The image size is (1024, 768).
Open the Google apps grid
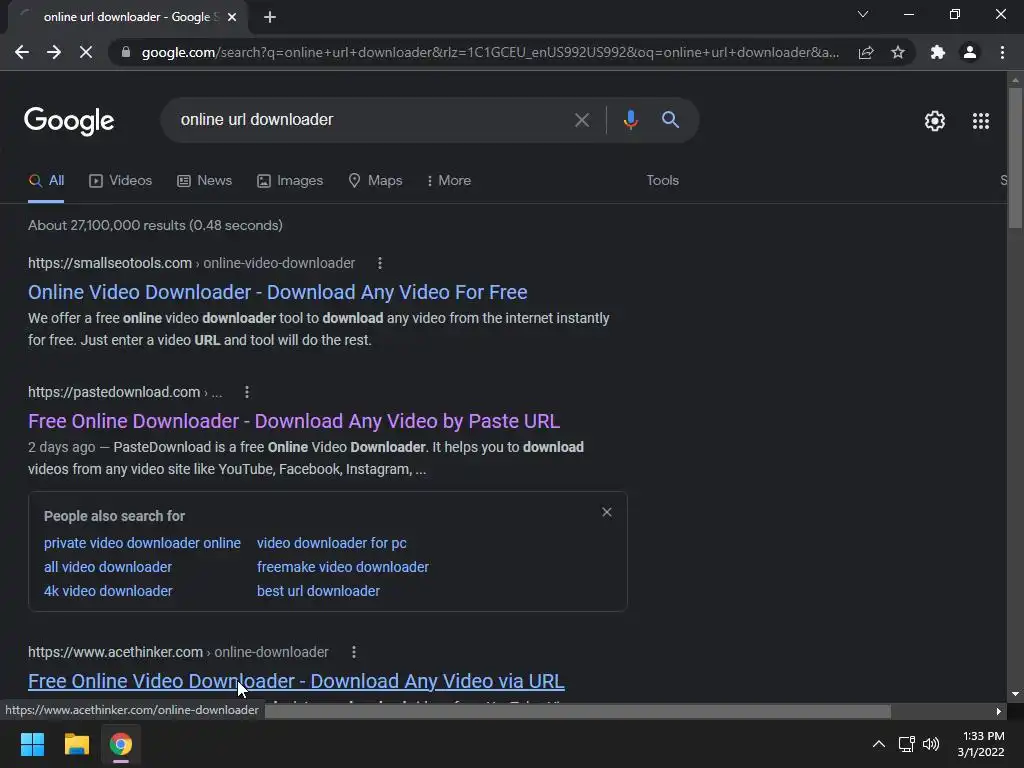click(x=981, y=121)
